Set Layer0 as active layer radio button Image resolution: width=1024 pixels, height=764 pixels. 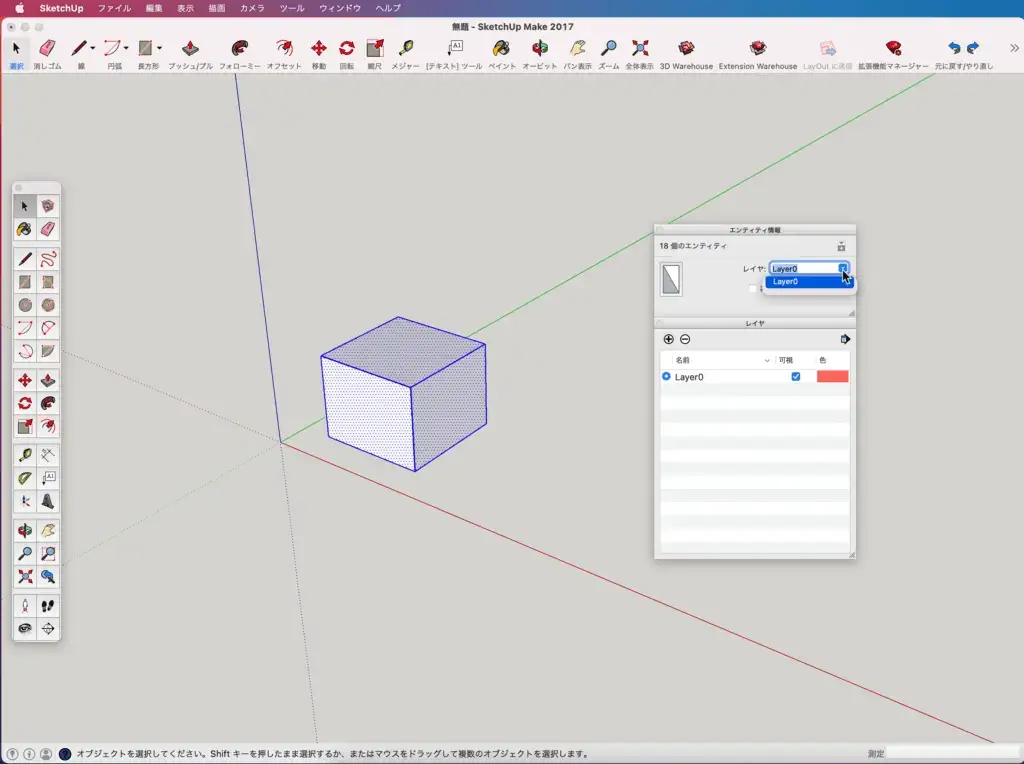coord(666,377)
